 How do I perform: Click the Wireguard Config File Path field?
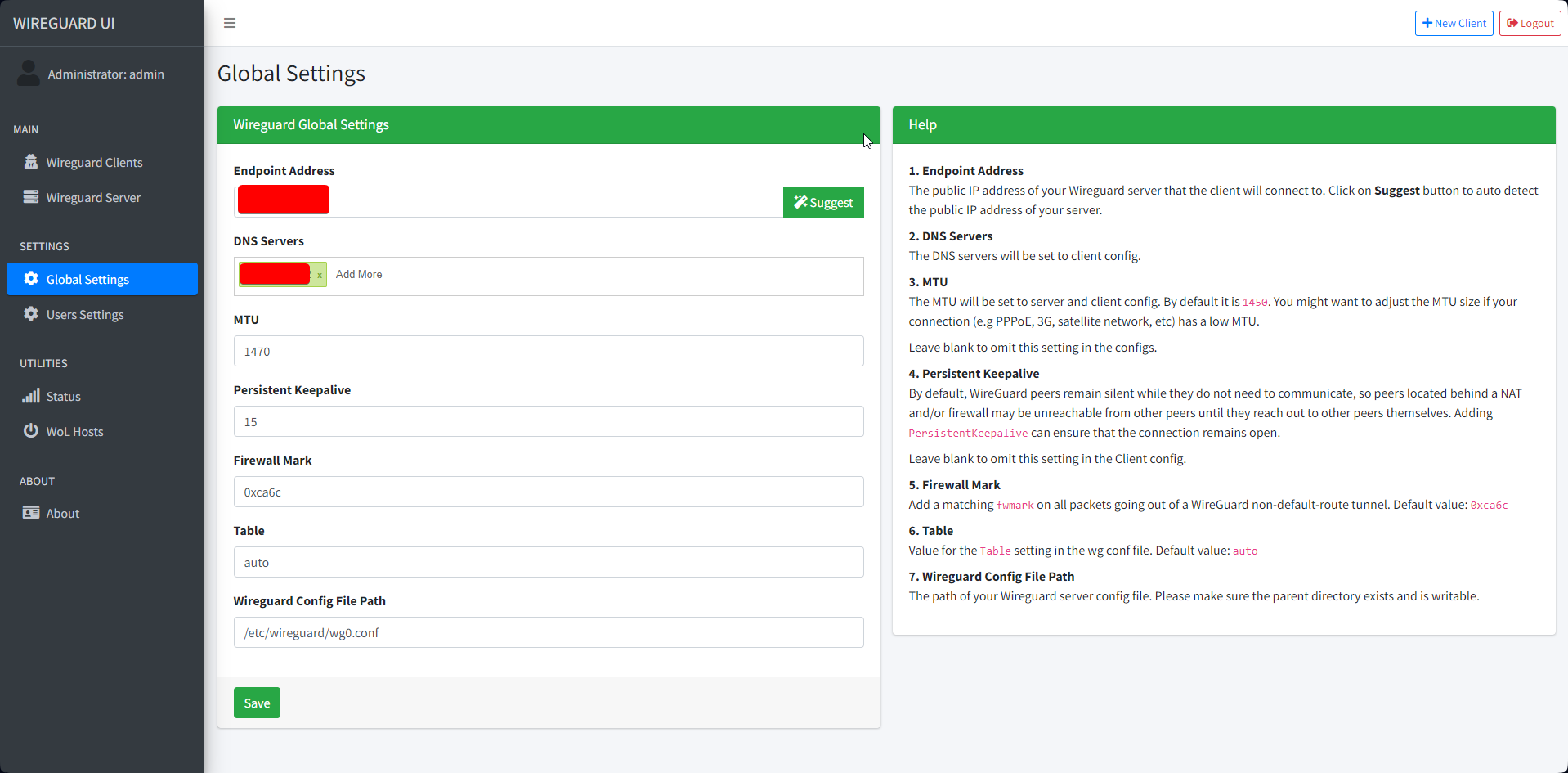click(x=548, y=632)
